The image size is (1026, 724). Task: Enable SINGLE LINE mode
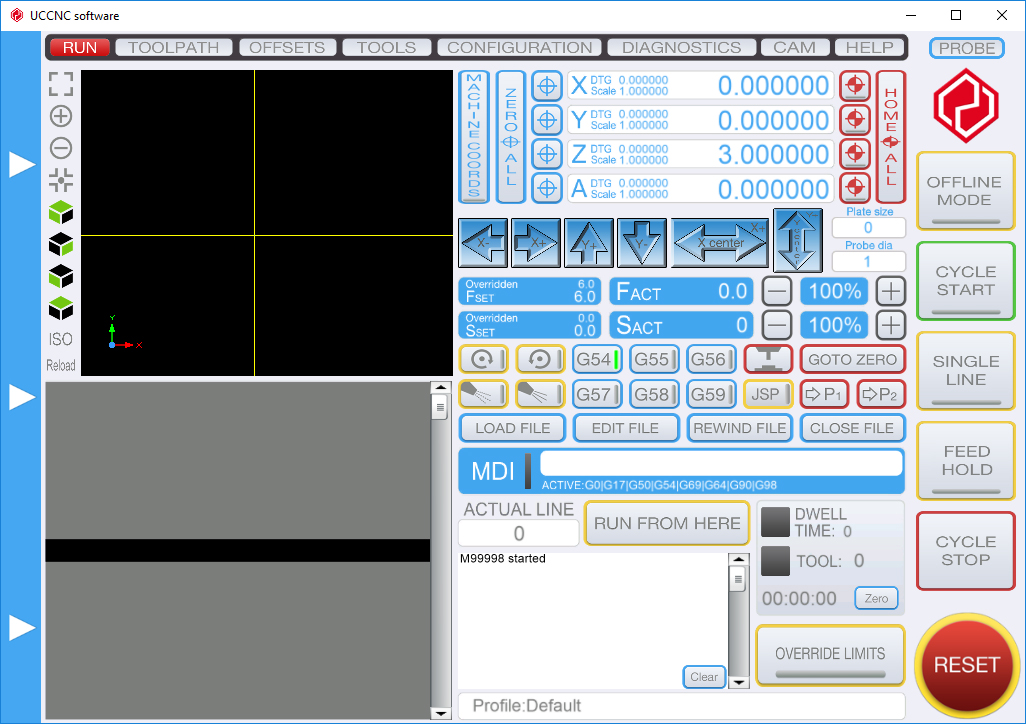(965, 371)
